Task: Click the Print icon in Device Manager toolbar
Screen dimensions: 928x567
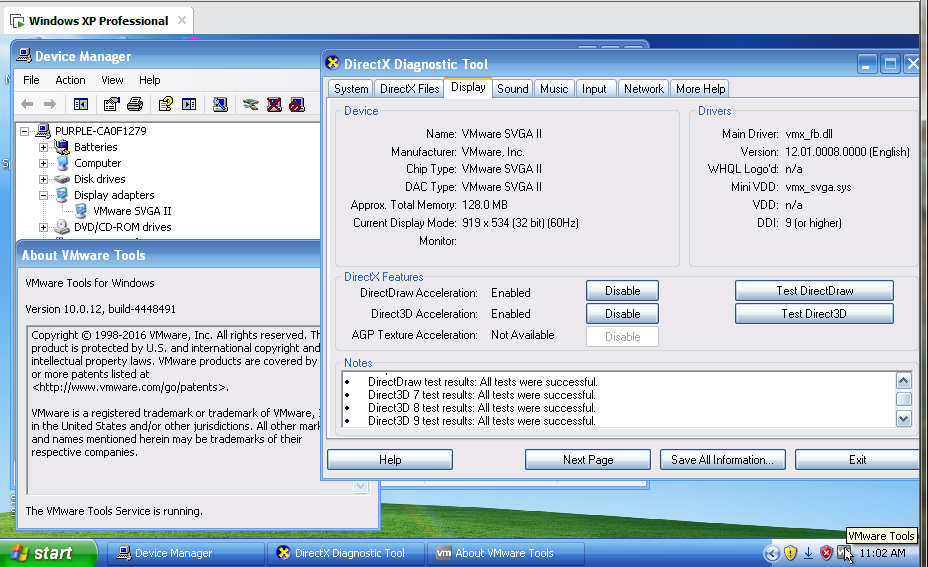Action: coord(135,105)
